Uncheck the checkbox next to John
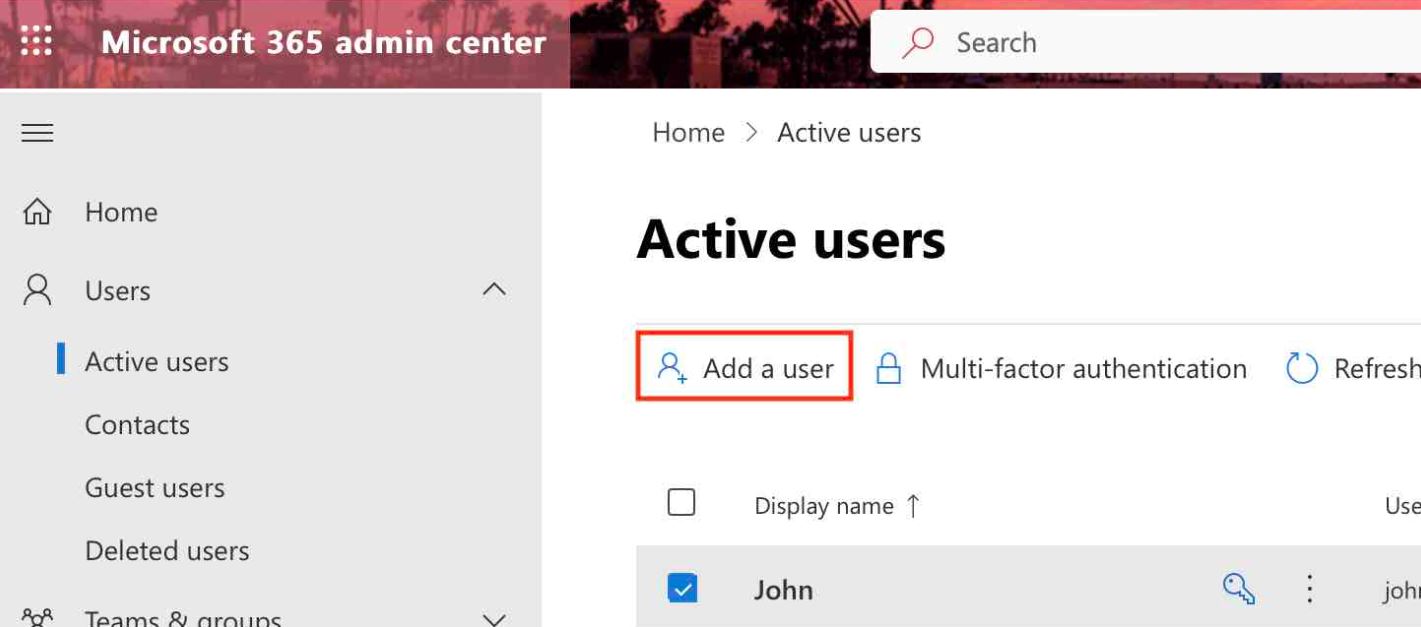Screen dimensions: 1421x627 click(682, 589)
